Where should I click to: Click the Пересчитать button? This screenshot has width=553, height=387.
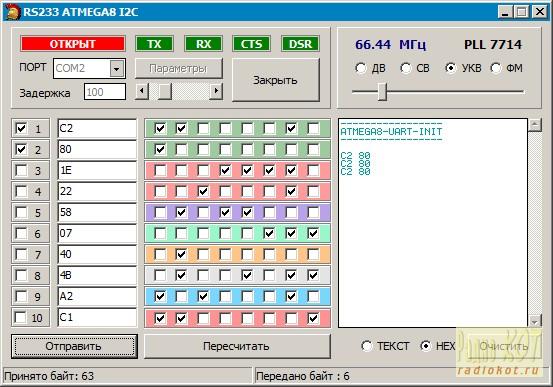tap(237, 346)
